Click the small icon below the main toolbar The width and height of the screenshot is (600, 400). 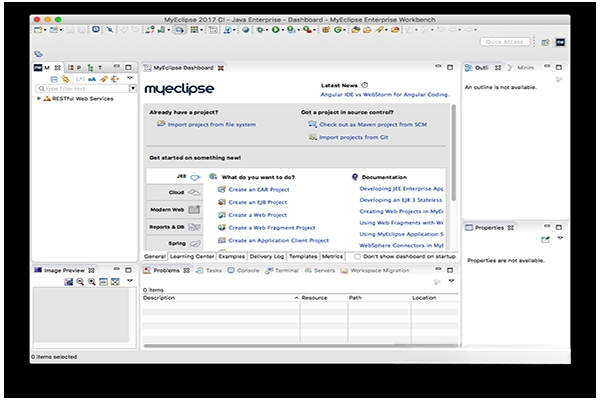38,54
